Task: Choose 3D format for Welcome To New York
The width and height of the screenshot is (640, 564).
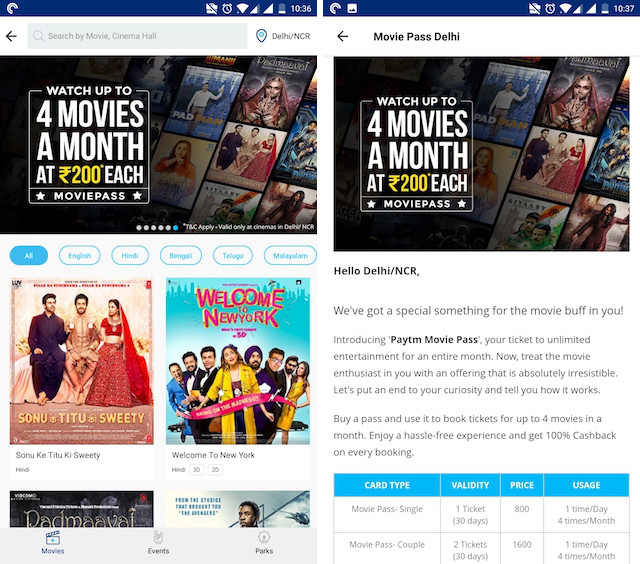Action: 196,470
